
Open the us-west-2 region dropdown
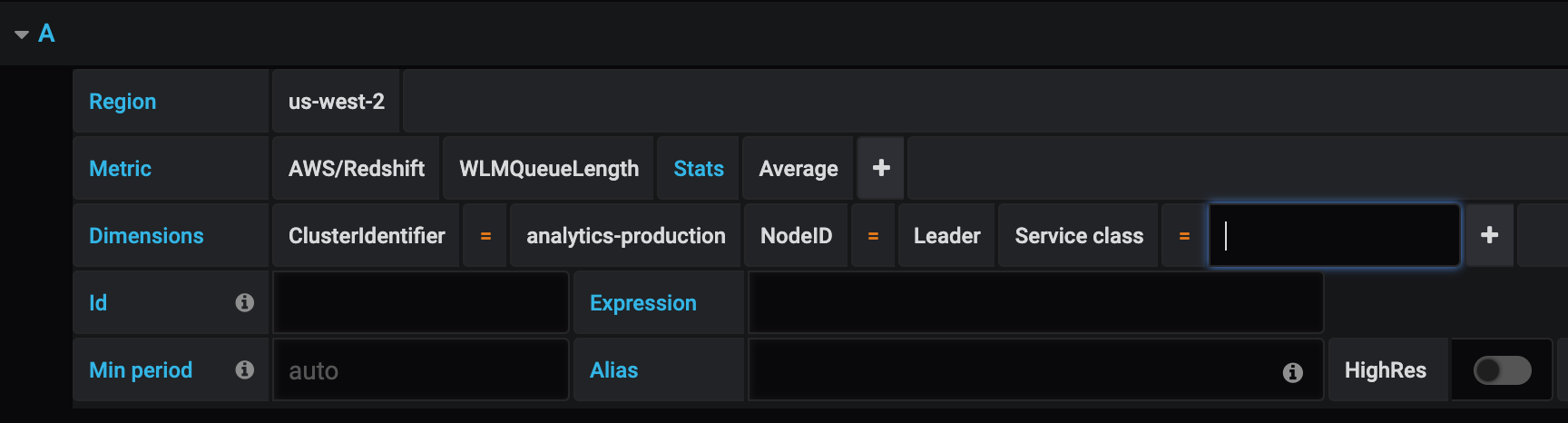(336, 101)
